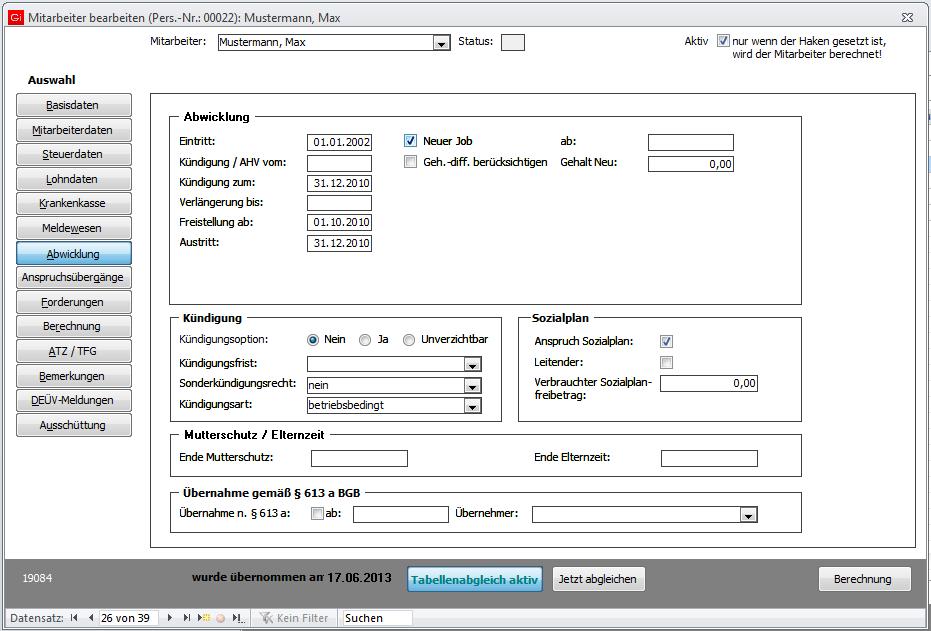Jump to the last record
Viewport: 931px width, 631px height.
tap(187, 618)
